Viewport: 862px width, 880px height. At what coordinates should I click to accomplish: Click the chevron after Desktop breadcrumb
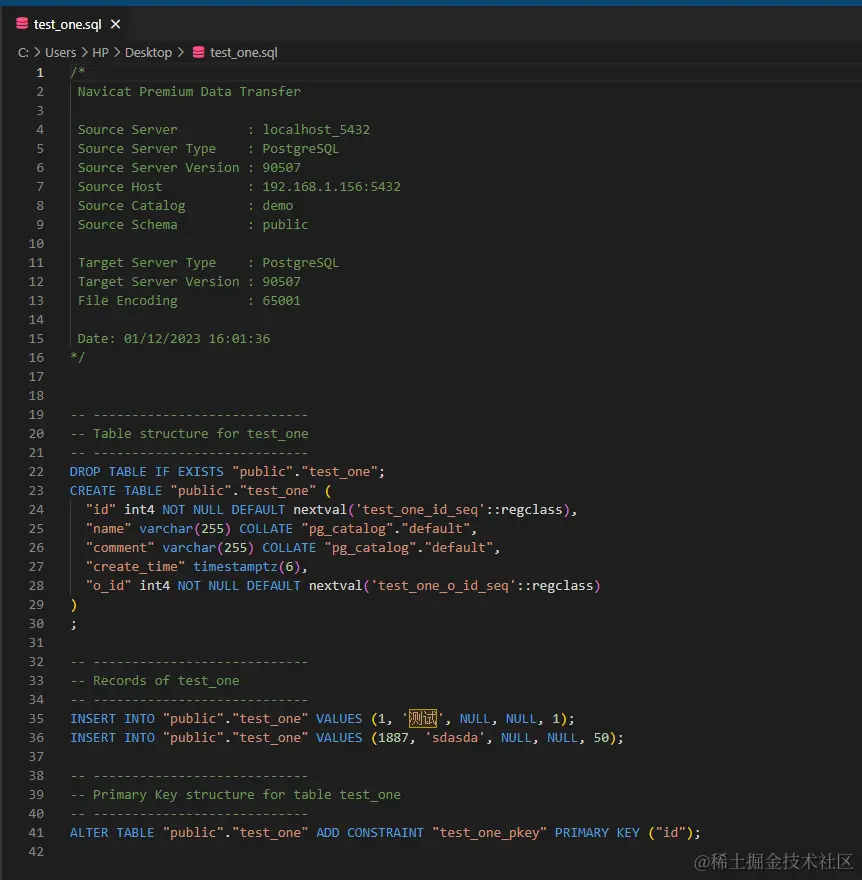(181, 52)
